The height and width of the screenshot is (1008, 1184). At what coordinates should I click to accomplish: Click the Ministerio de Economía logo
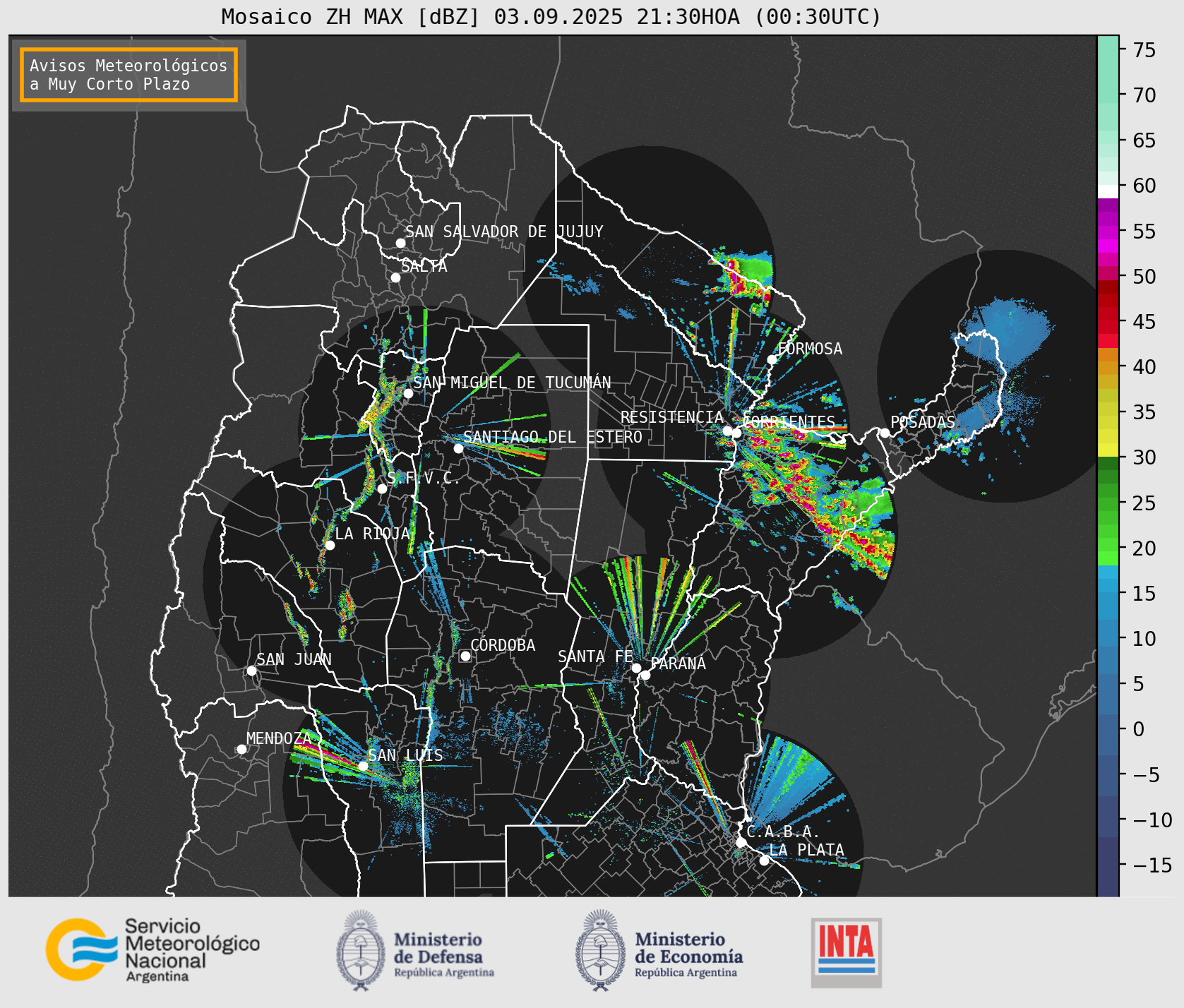[659, 951]
